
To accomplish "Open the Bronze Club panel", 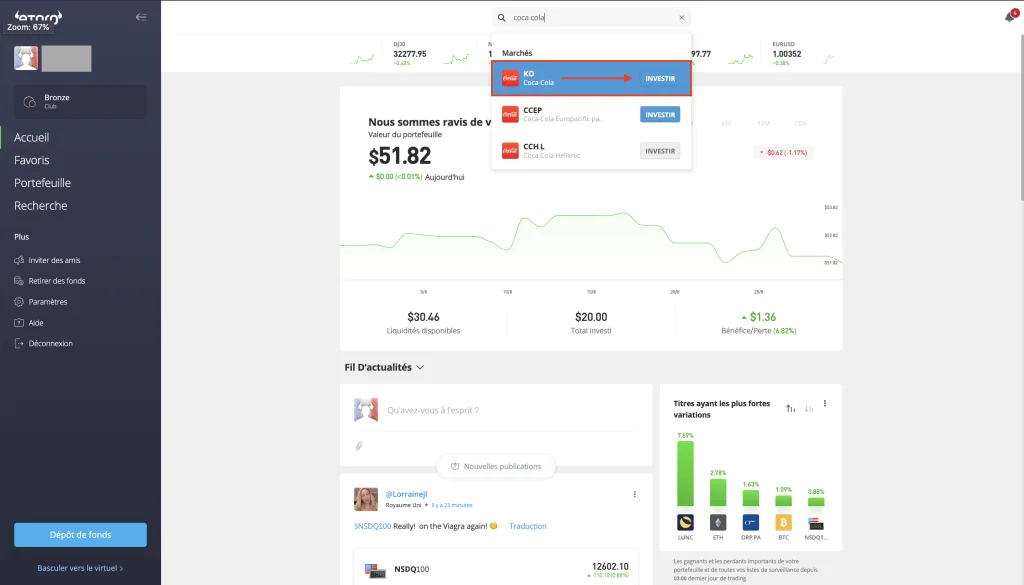I will (x=80, y=102).
